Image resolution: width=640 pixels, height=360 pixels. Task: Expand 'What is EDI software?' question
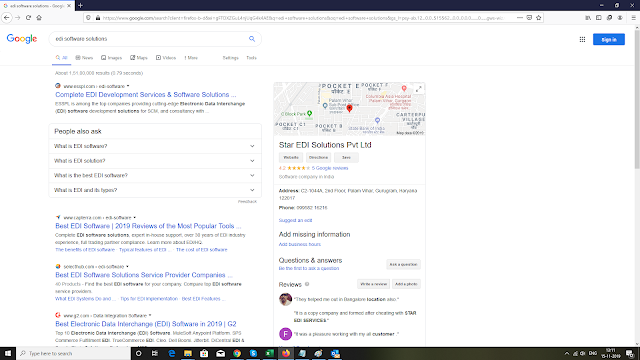click(x=155, y=146)
